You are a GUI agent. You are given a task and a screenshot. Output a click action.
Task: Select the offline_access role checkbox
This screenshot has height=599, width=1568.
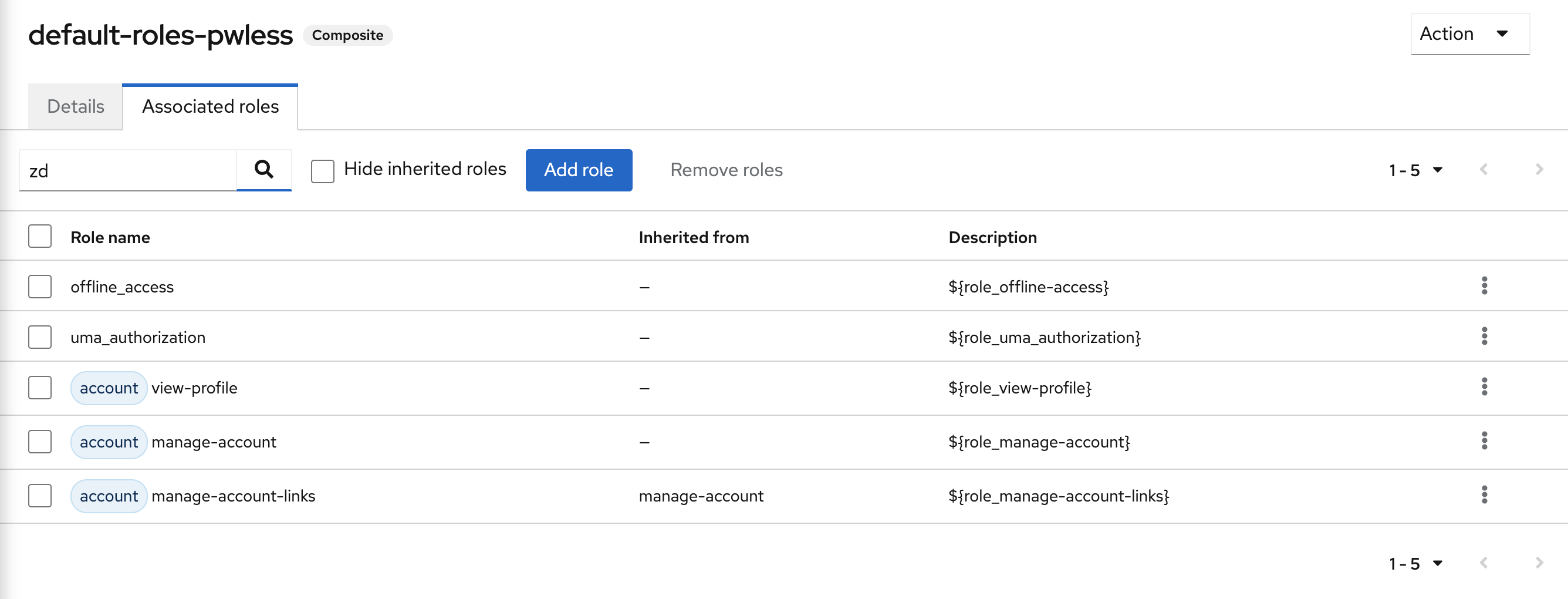tap(39, 286)
